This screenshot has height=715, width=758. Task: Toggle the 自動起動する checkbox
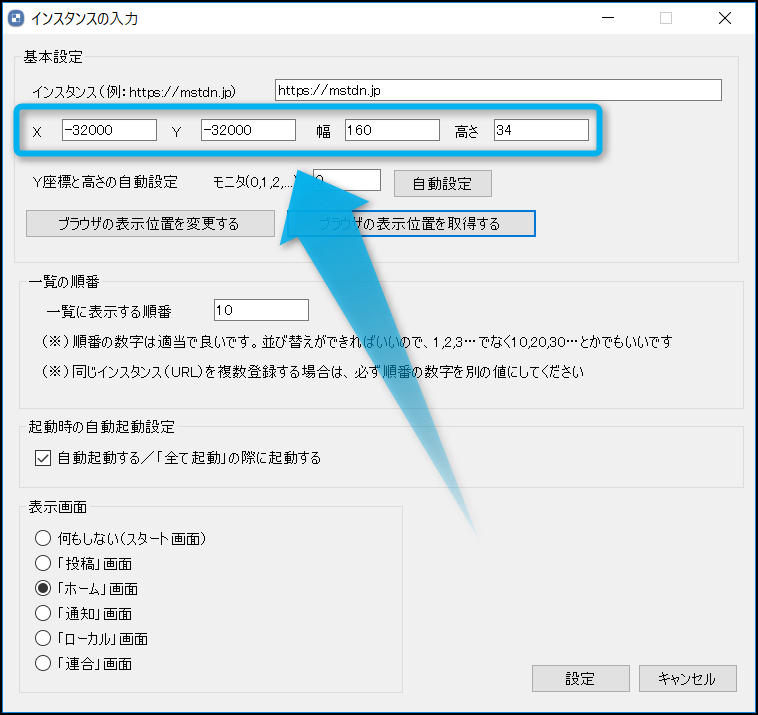pyautogui.click(x=42, y=458)
